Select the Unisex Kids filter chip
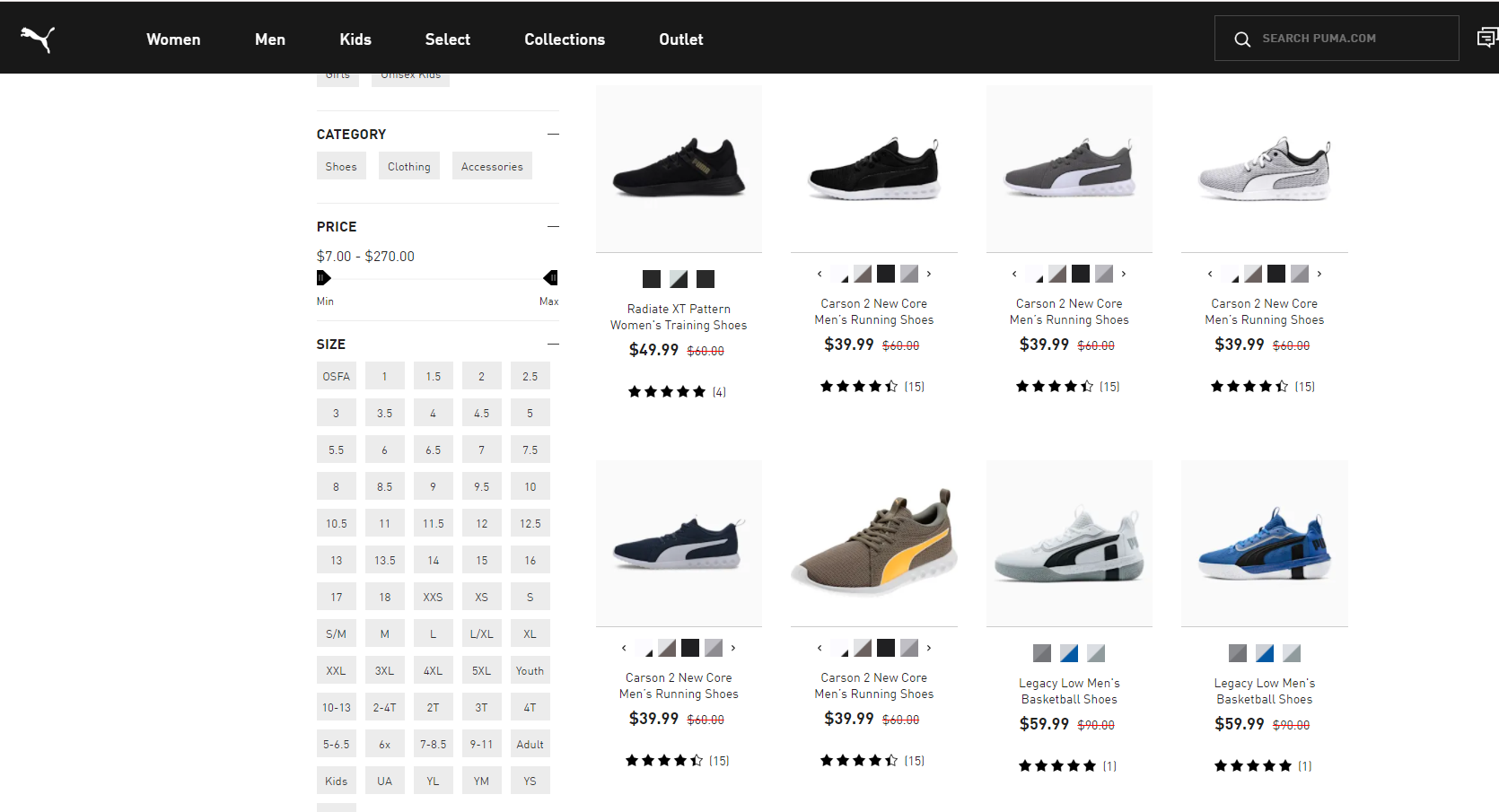 coord(411,78)
